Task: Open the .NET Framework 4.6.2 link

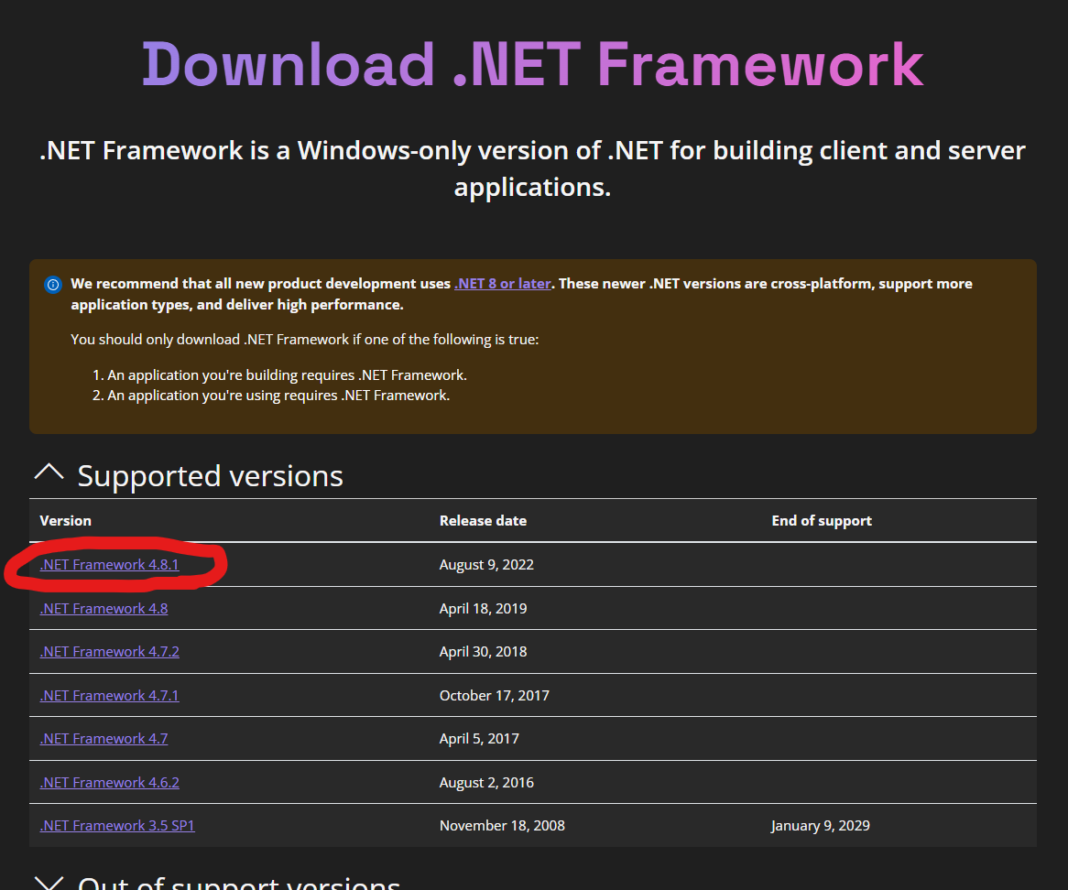Action: [x=109, y=782]
